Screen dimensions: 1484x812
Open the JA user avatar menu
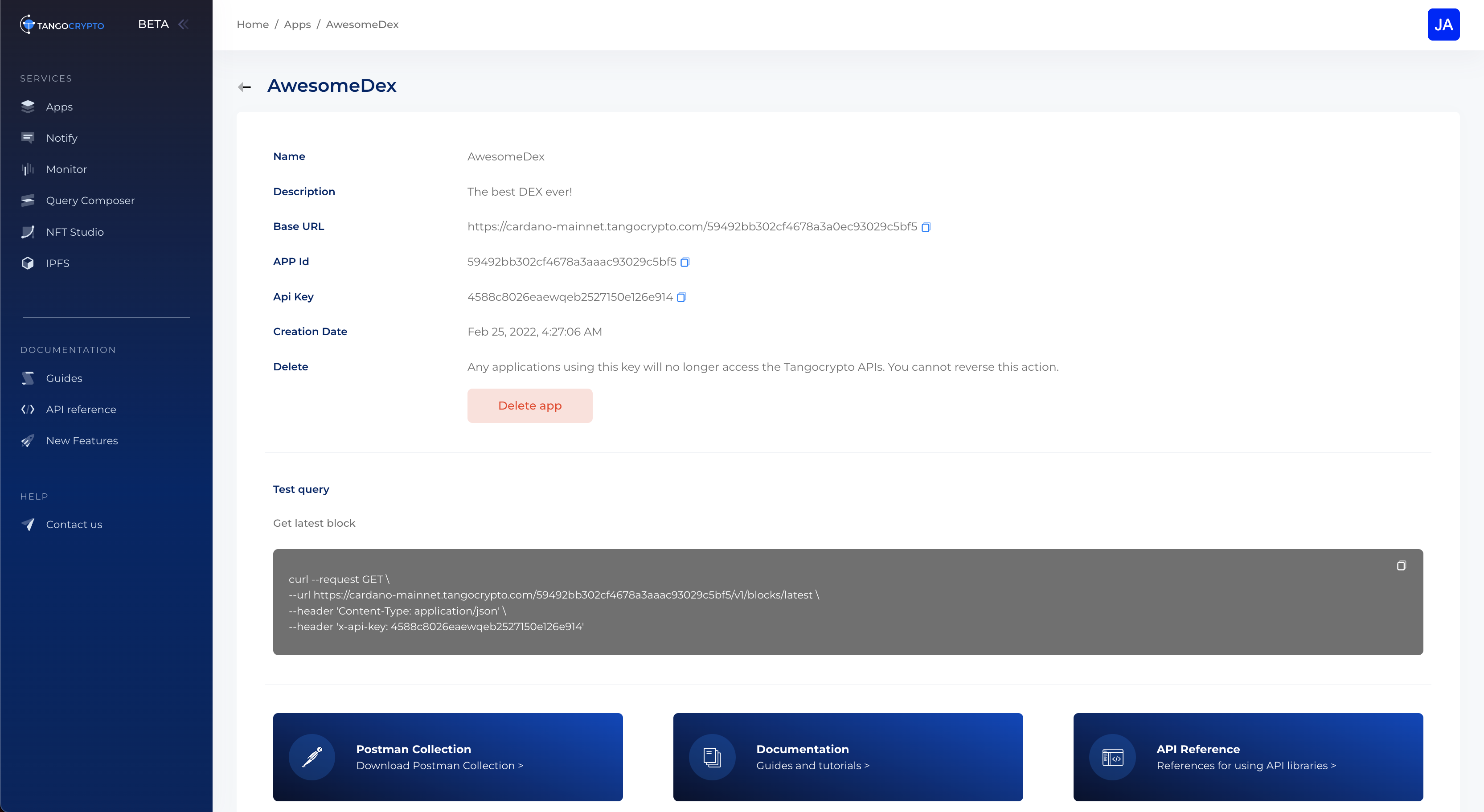click(1443, 25)
